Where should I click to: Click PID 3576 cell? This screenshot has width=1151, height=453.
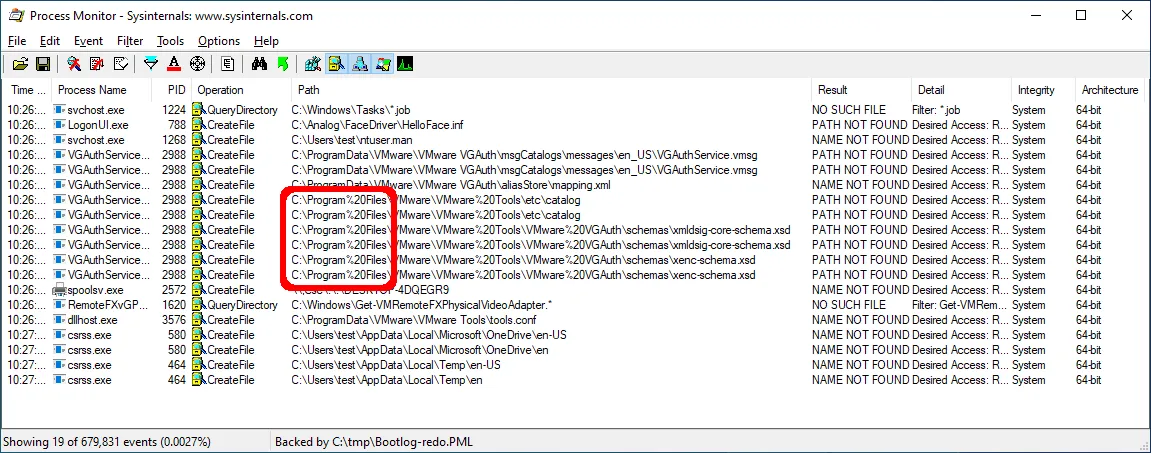coord(174,320)
